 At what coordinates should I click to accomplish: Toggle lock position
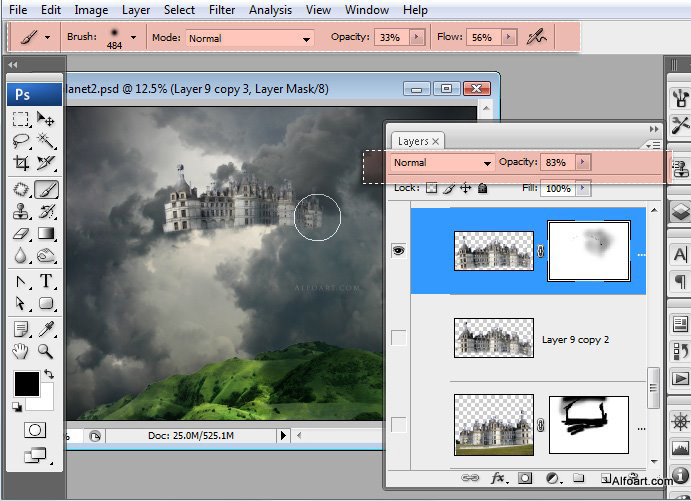click(x=465, y=188)
